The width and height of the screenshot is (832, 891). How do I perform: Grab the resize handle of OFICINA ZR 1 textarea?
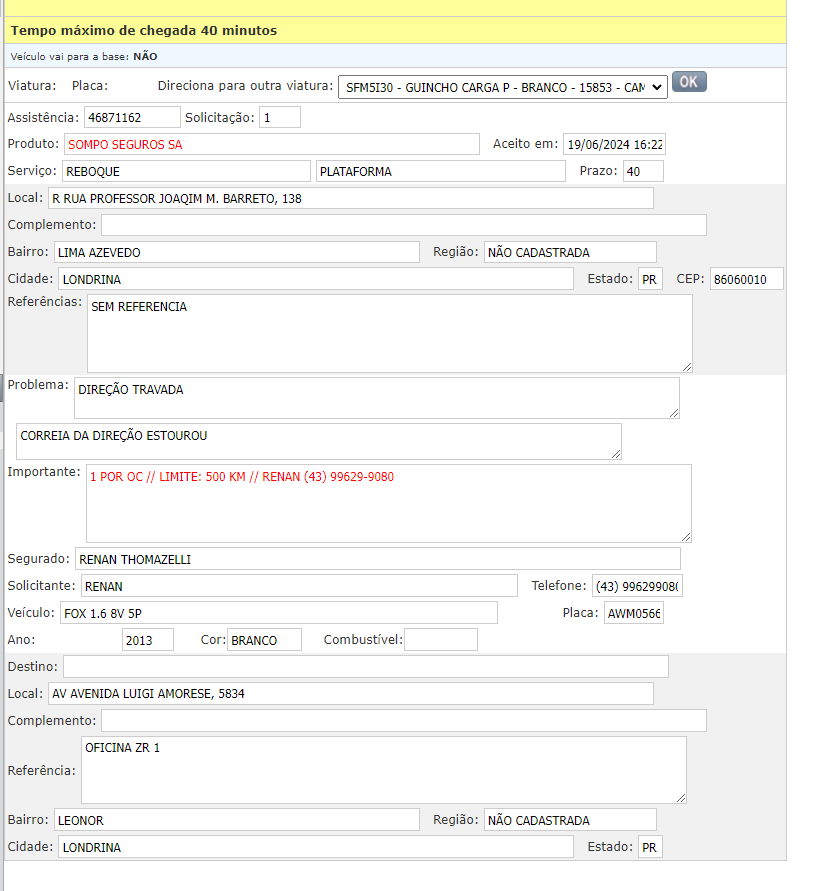(x=681, y=798)
